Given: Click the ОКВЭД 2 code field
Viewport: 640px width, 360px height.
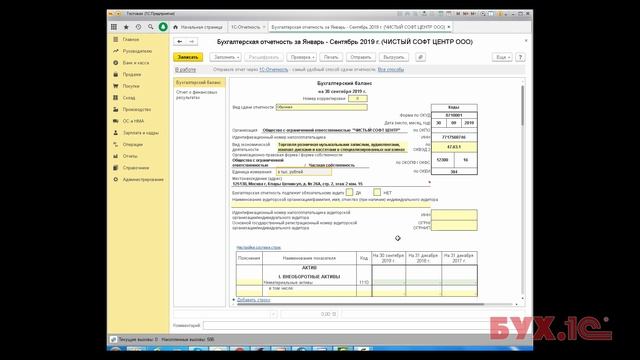Looking at the screenshot, I should coord(454,147).
